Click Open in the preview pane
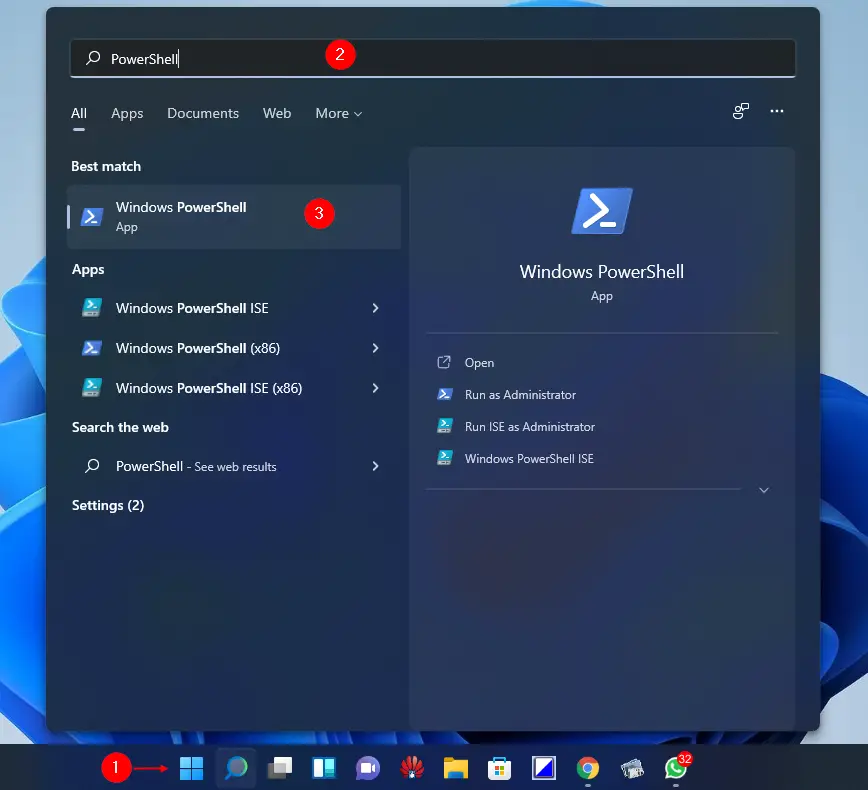Image resolution: width=868 pixels, height=790 pixels. tap(479, 363)
